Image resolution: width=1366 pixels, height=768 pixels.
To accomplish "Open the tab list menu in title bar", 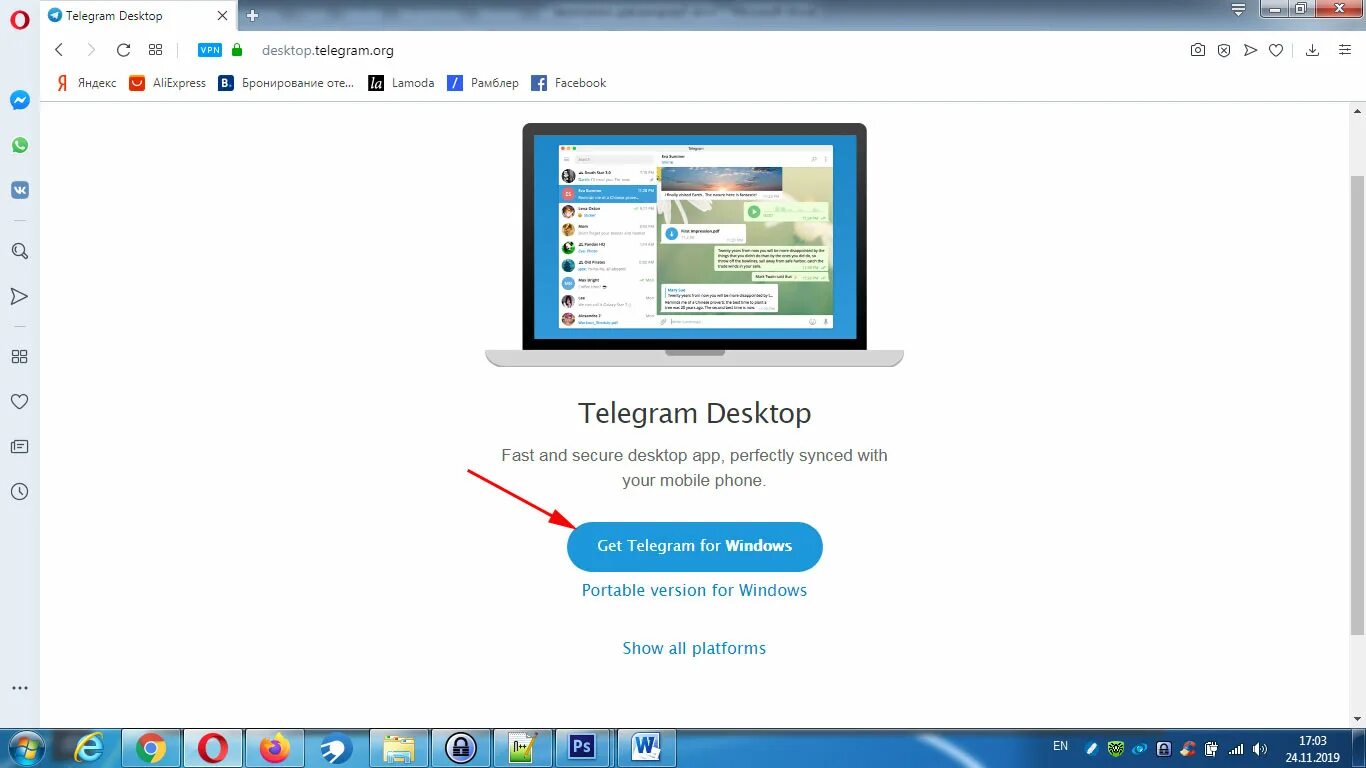I will point(1239,10).
